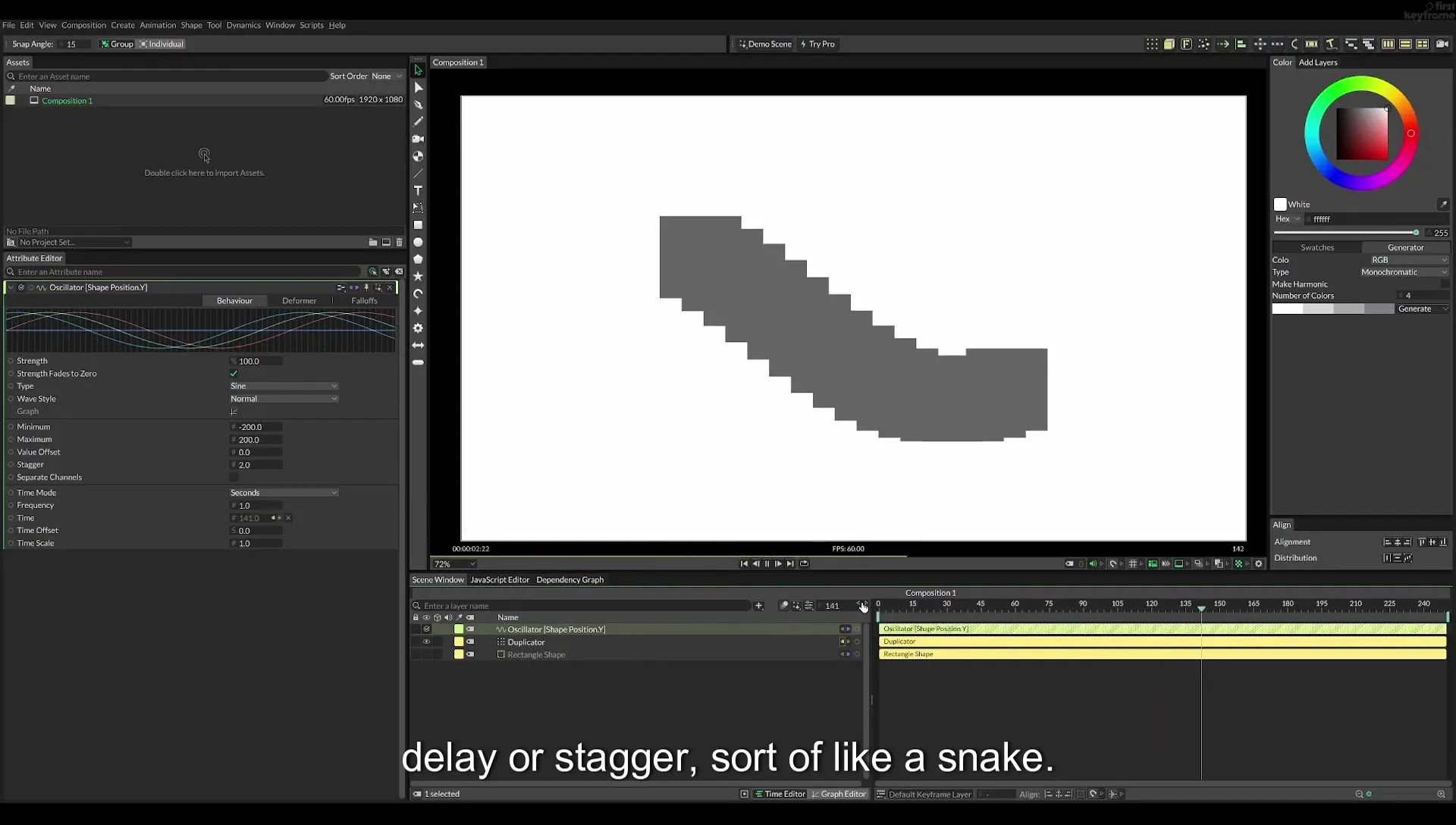
Task: Select the Polygon shape tool
Action: tap(418, 259)
